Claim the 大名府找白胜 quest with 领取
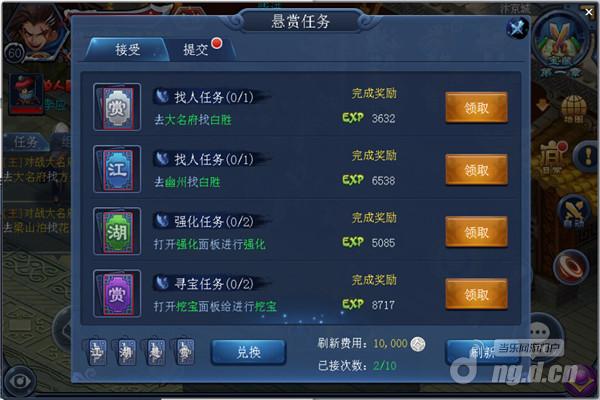Screen dimensions: 600x400 (476, 108)
